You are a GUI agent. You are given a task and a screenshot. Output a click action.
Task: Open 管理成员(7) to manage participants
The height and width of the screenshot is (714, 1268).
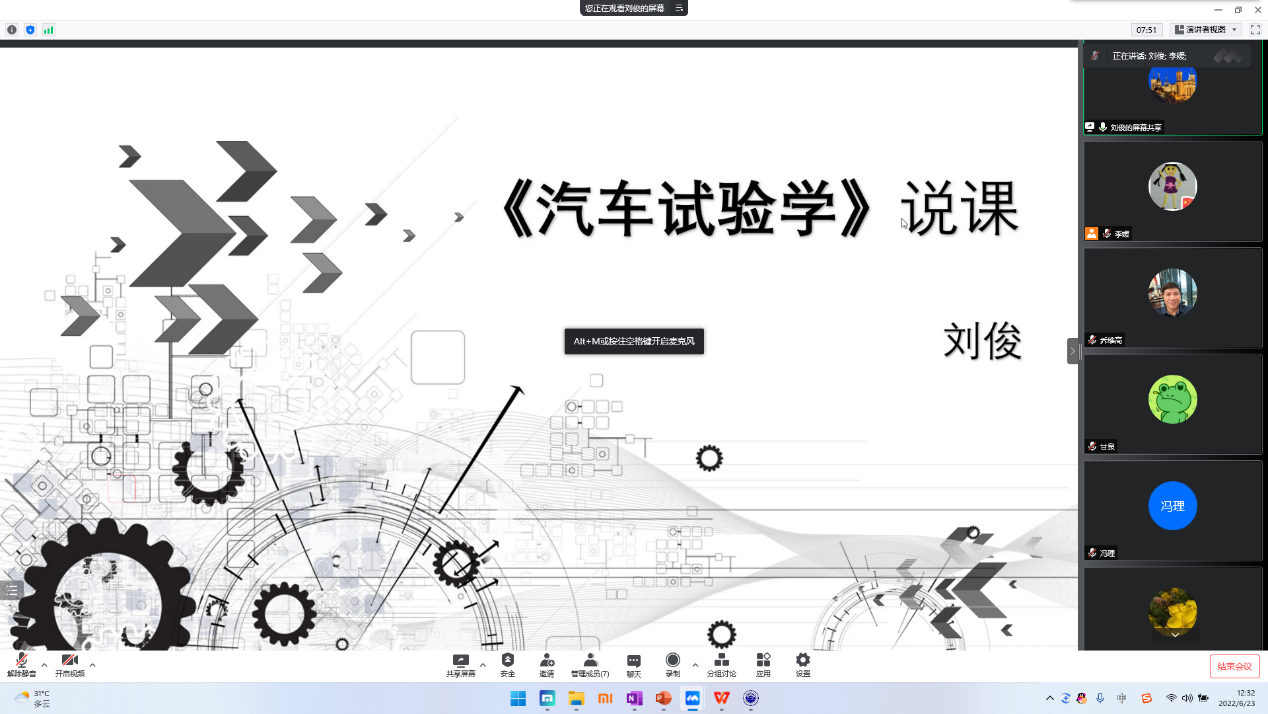[x=588, y=663]
